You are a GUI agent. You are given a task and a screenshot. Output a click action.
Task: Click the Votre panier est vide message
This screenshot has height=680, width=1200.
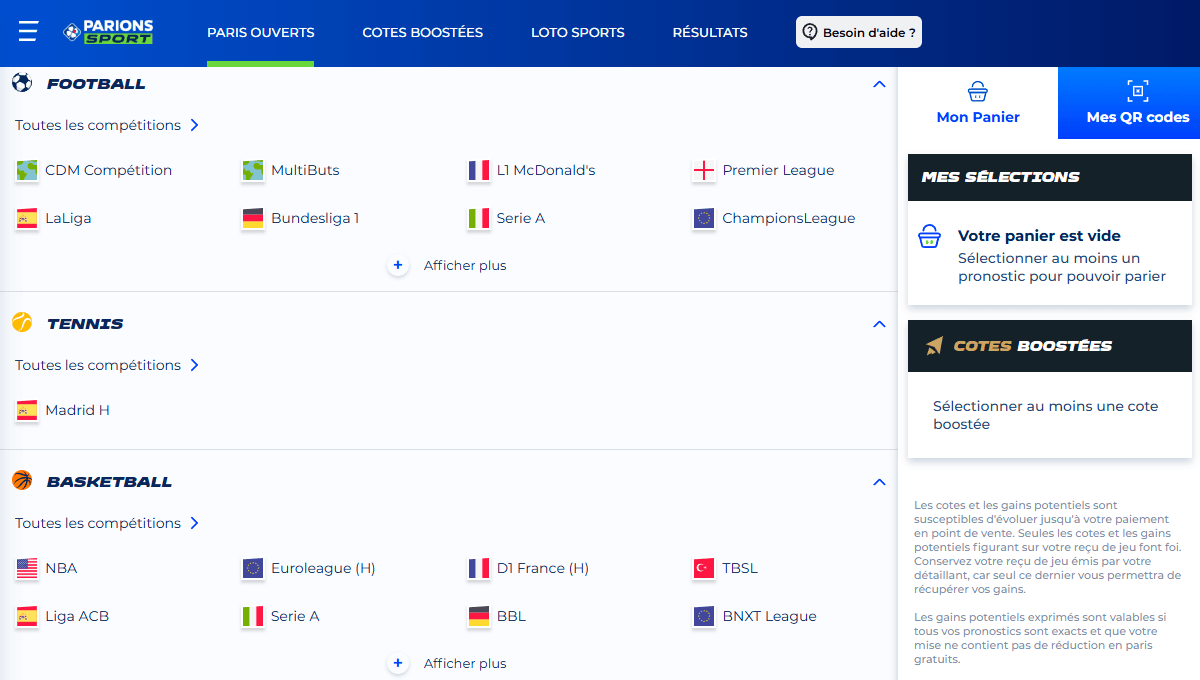click(x=1039, y=236)
